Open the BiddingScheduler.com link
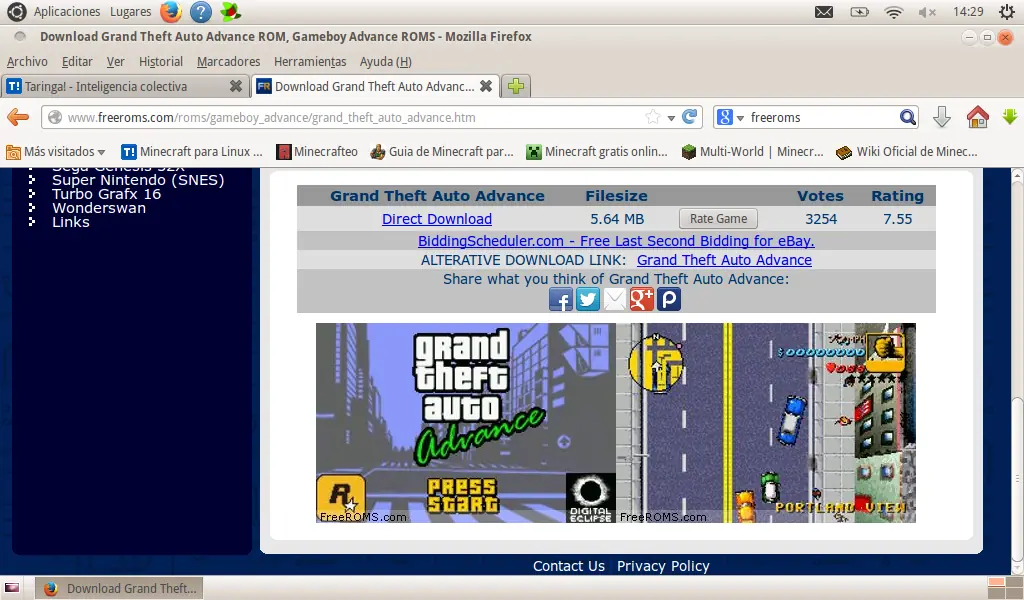The image size is (1024, 600). pos(616,241)
